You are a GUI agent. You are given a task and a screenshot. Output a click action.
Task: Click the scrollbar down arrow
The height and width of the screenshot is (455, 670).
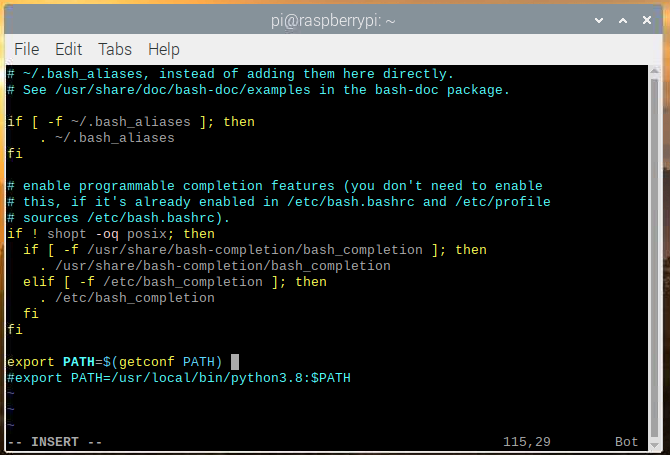pyautogui.click(x=654, y=446)
